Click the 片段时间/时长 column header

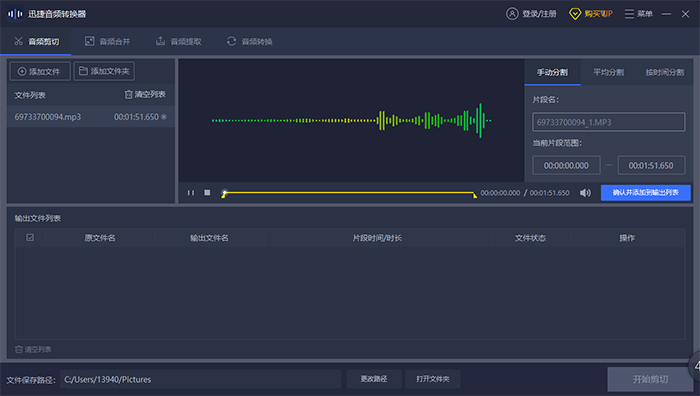[x=377, y=238]
